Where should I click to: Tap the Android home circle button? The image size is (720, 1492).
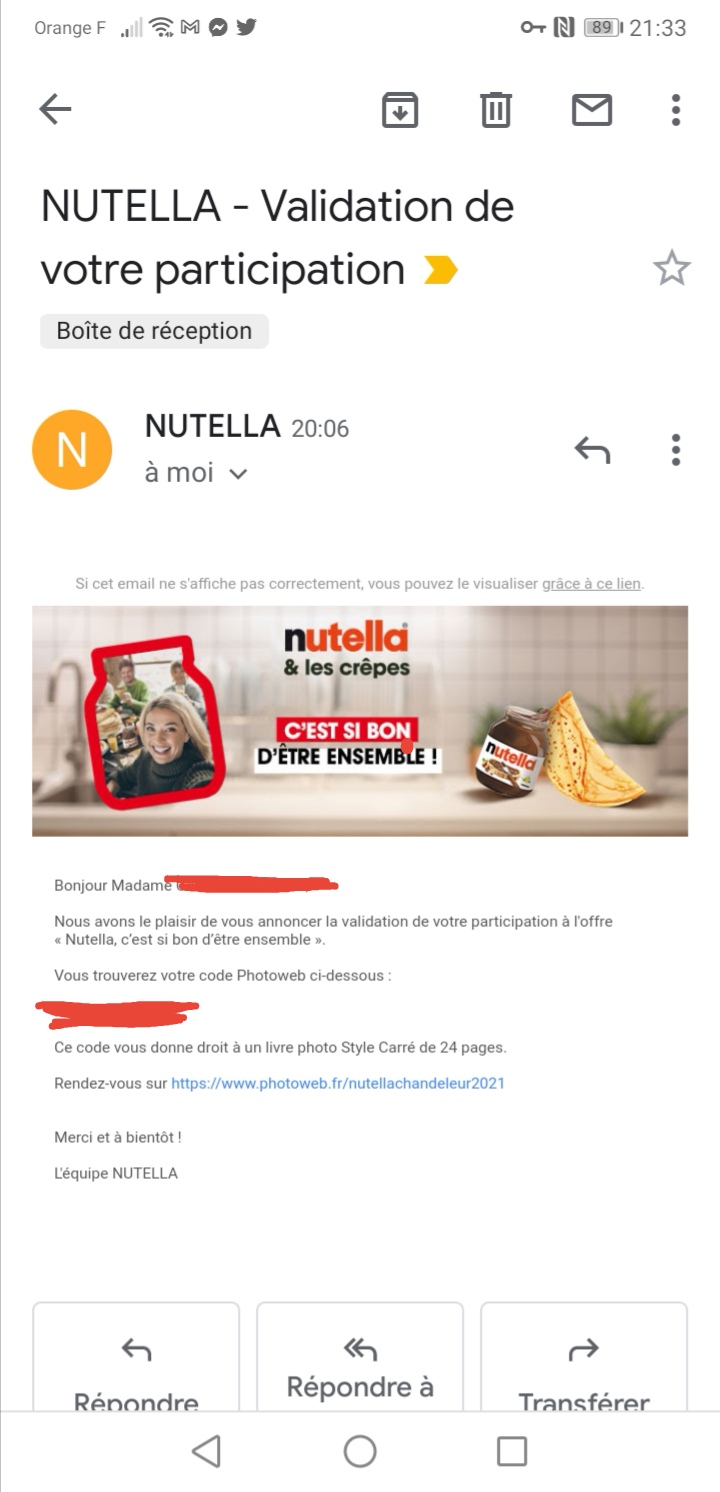360,1451
